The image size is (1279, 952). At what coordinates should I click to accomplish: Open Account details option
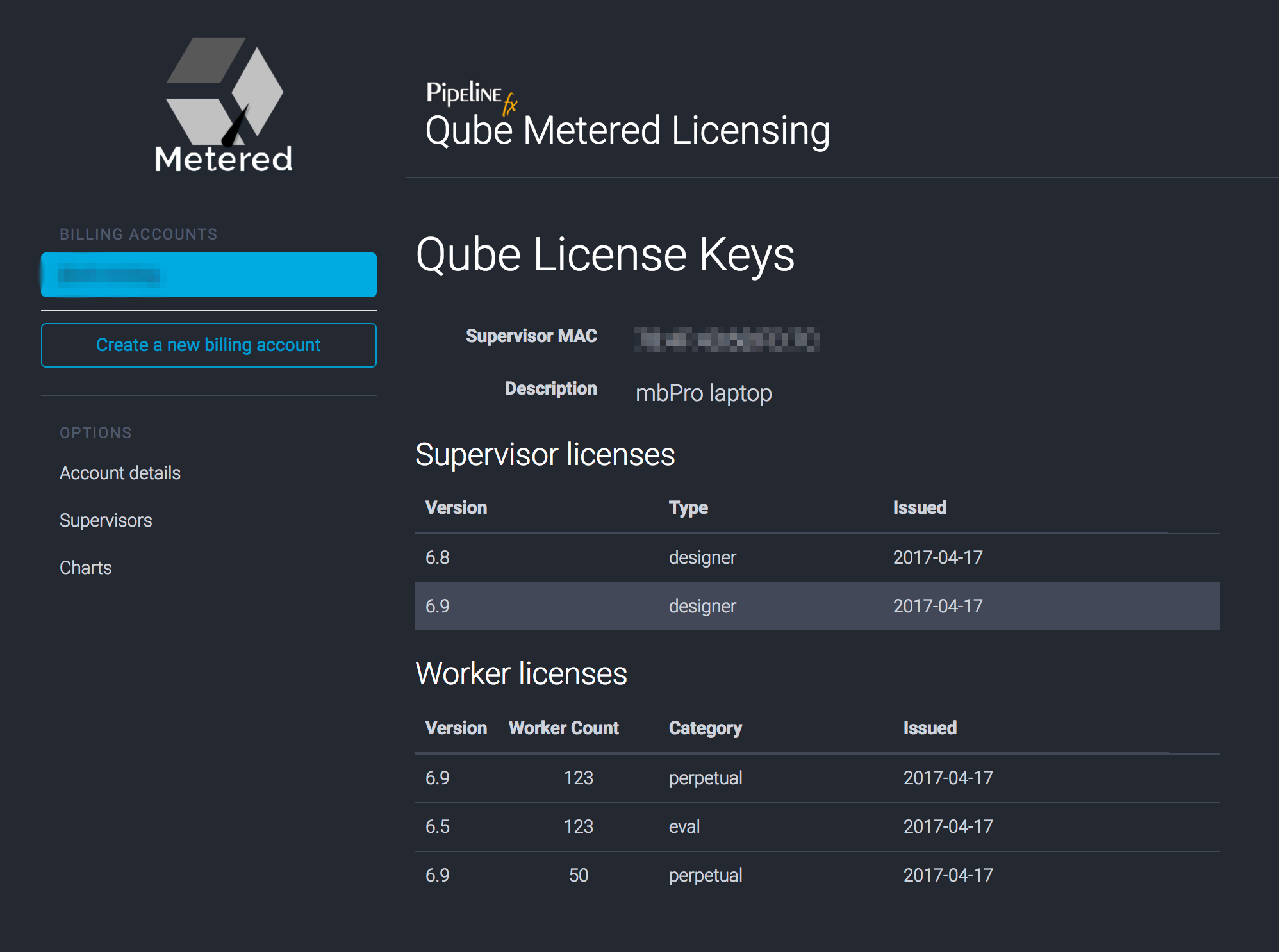(120, 473)
